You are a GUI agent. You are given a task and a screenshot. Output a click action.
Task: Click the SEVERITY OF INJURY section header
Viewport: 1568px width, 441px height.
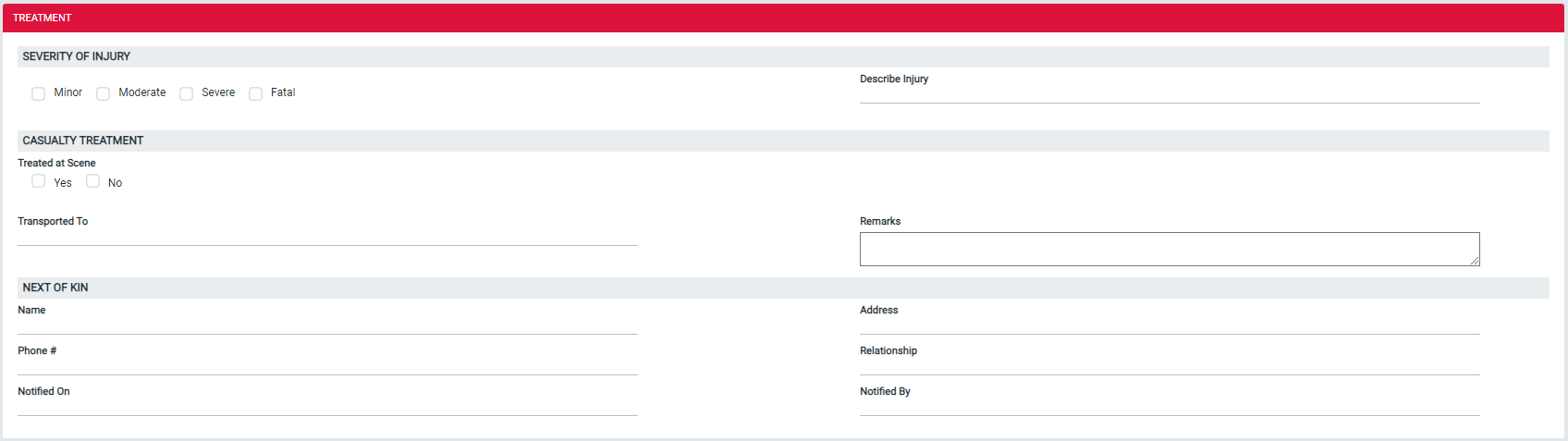coord(783,56)
